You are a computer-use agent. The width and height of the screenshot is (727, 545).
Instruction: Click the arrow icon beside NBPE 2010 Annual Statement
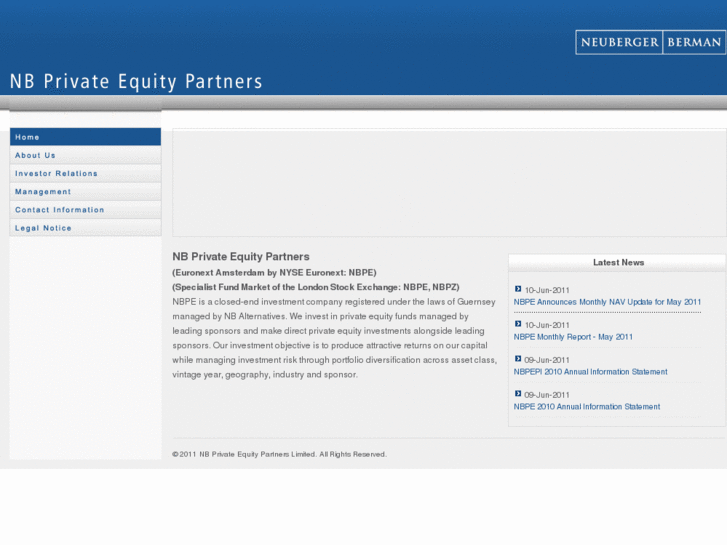pyautogui.click(x=518, y=393)
